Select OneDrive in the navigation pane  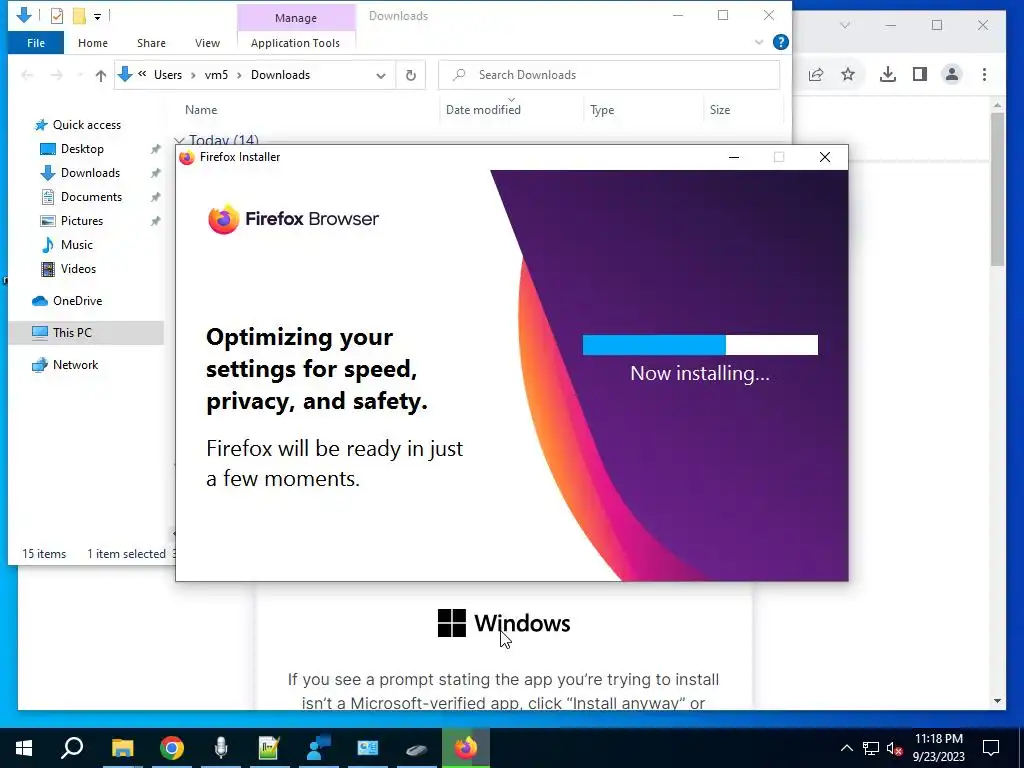[x=77, y=301]
